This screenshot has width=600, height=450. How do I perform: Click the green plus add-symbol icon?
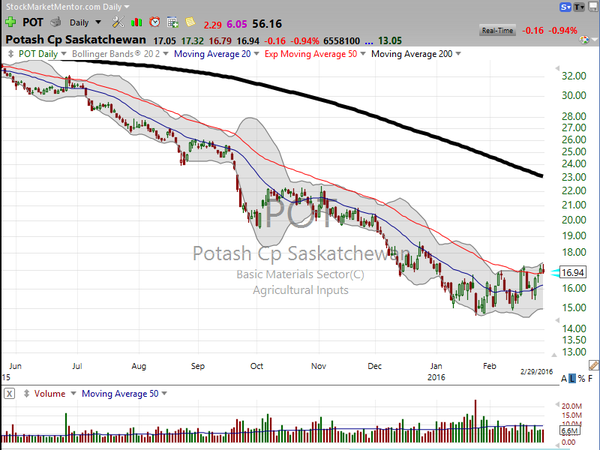tap(10, 22)
